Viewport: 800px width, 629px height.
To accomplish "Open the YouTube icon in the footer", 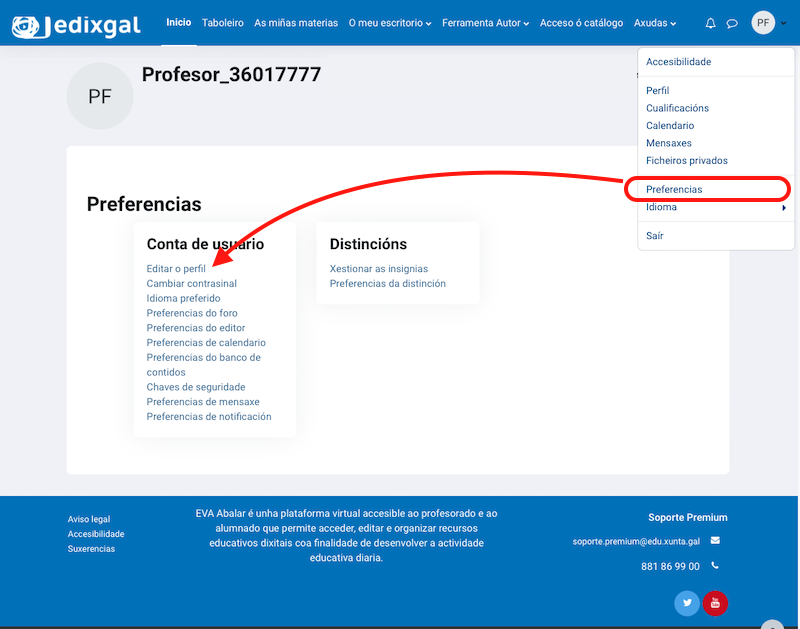I will click(715, 603).
